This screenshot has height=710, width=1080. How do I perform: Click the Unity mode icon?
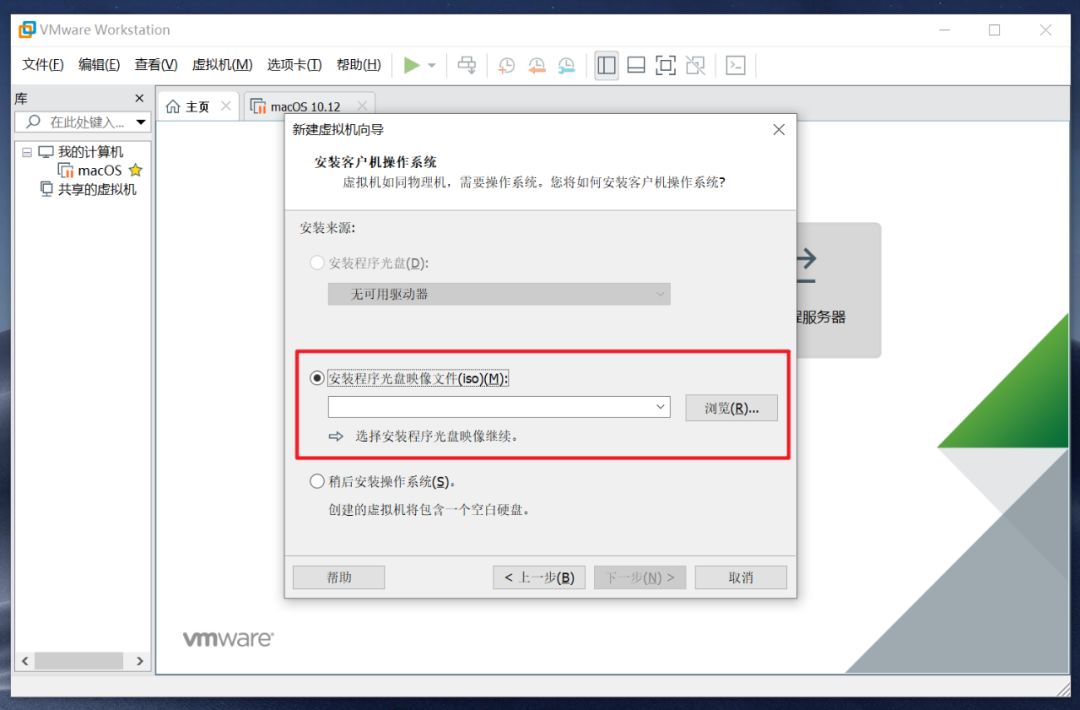point(696,65)
